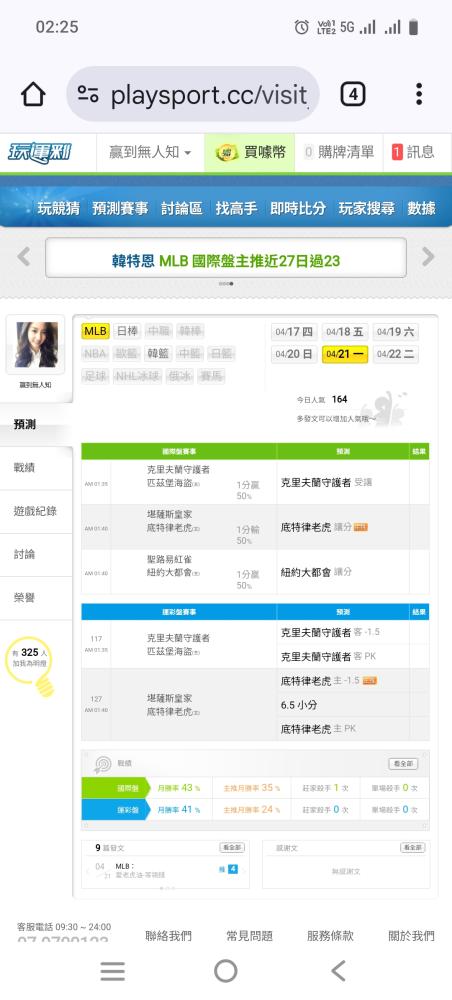This screenshot has width=452, height=1000.
Task: Select the 日棒 league filter
Action: 128,331
